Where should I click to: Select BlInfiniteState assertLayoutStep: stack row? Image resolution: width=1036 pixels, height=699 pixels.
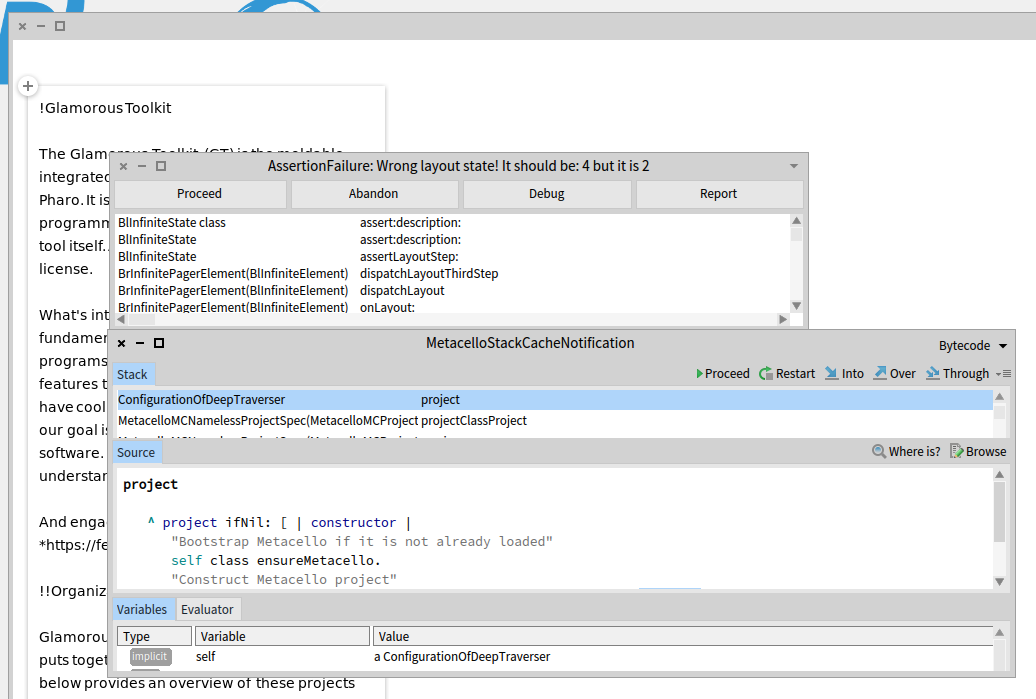(x=453, y=256)
